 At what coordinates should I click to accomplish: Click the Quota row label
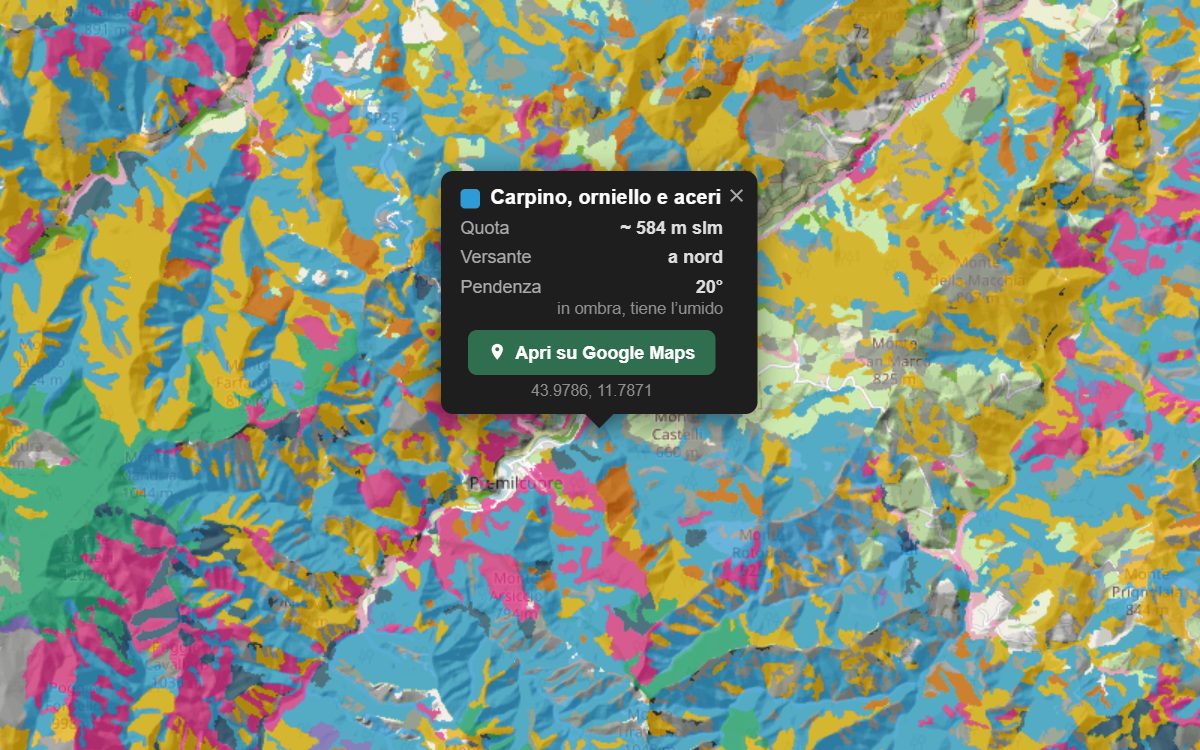pyautogui.click(x=485, y=228)
